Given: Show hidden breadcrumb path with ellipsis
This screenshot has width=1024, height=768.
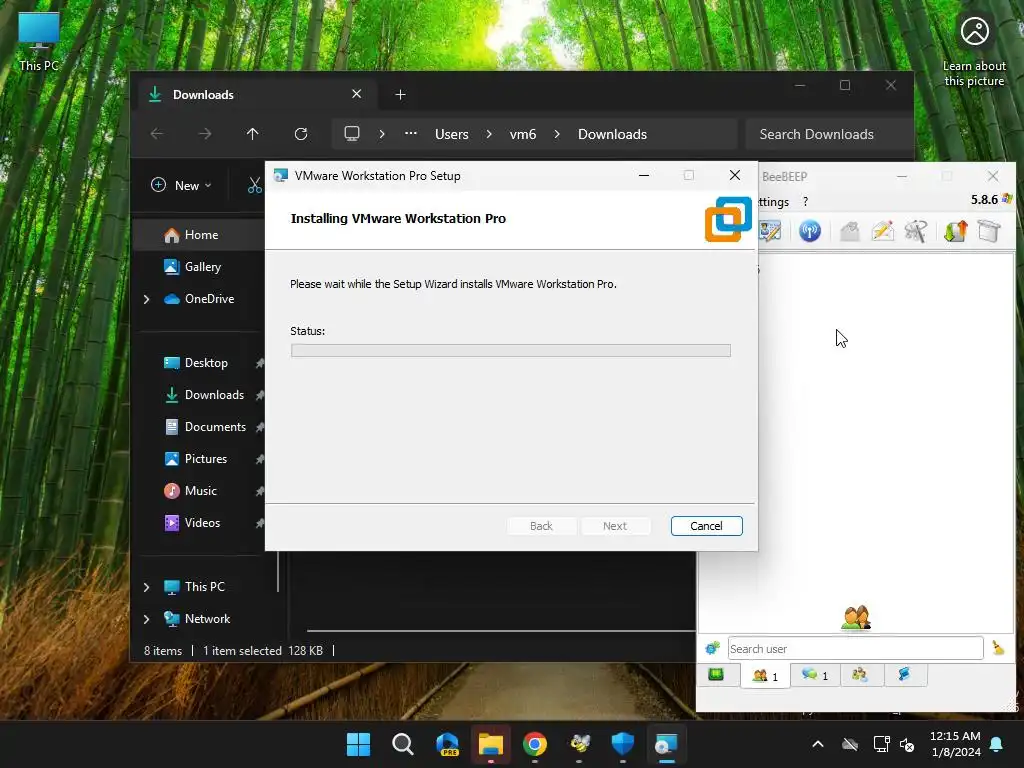Looking at the screenshot, I should tap(411, 133).
